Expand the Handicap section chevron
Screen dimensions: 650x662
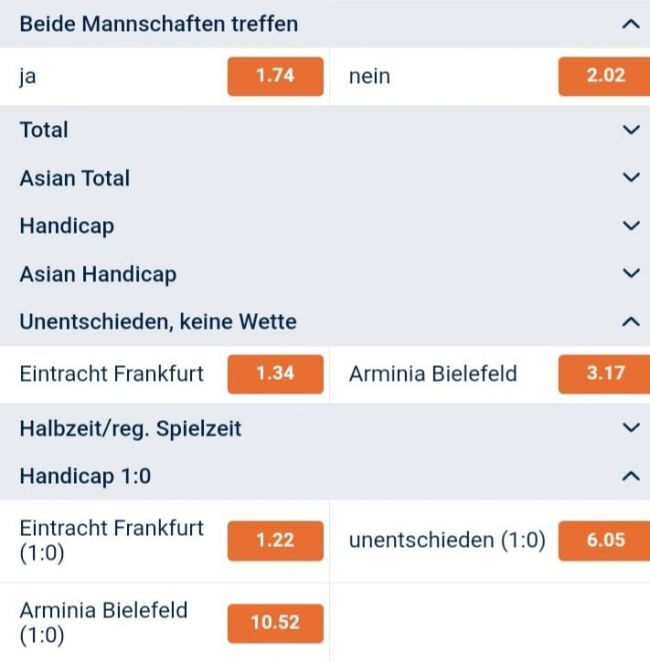tap(630, 226)
